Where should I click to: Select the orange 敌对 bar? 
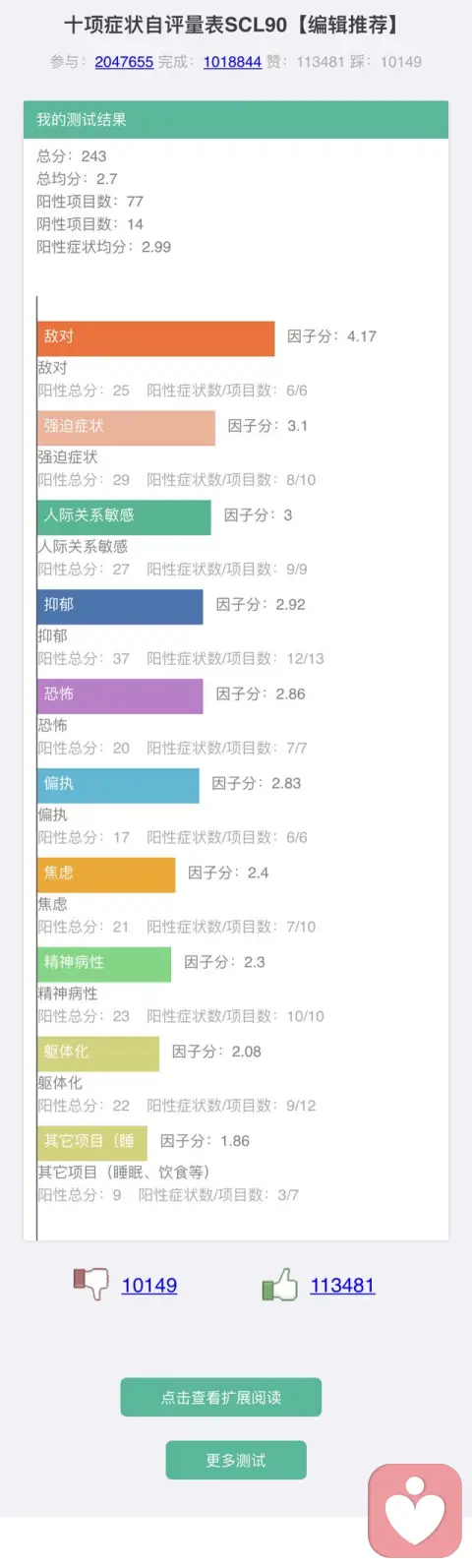[x=156, y=338]
